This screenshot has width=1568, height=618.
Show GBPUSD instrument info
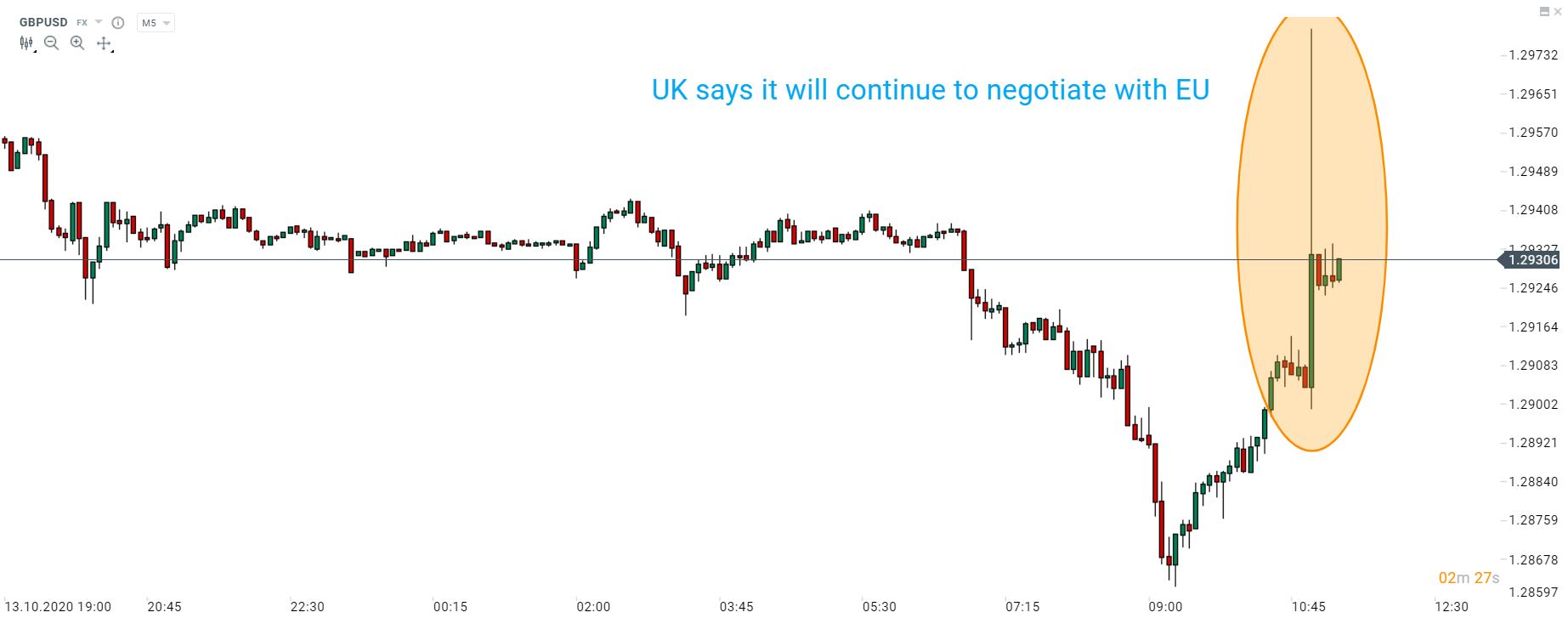pos(118,23)
